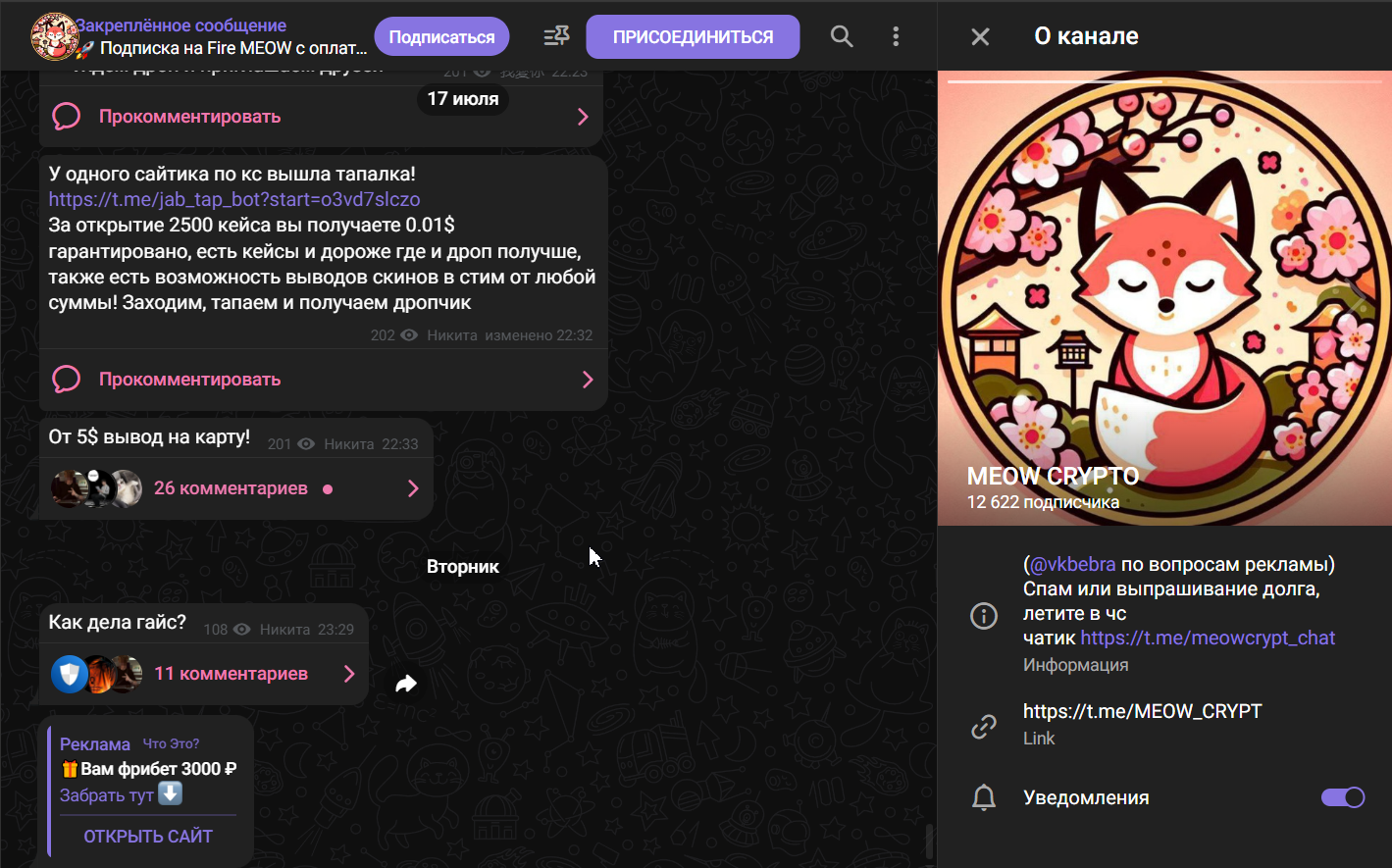Screen dimensions: 1392x868
Task: Click the eye icon beside 201 Никита 22:33
Action: (x=306, y=444)
